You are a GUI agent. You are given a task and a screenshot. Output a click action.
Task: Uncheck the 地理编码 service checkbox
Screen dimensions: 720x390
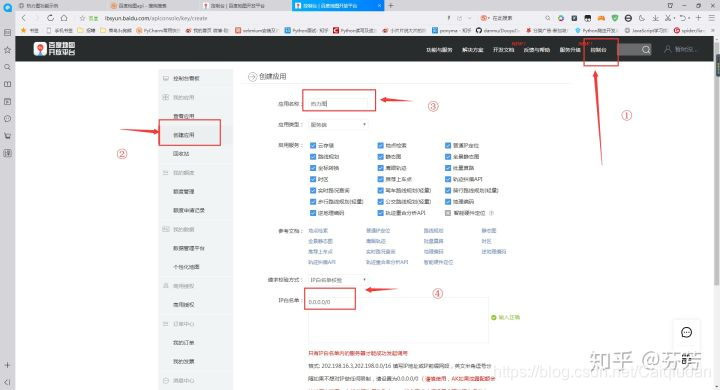448,202
